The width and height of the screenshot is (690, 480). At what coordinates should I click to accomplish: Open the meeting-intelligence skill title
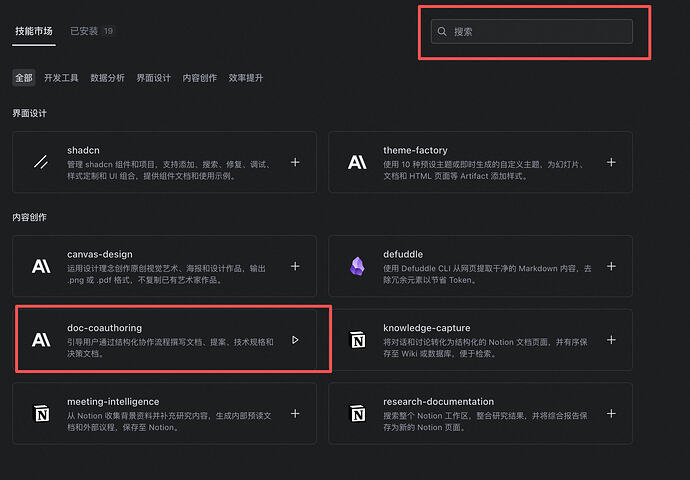coord(113,402)
